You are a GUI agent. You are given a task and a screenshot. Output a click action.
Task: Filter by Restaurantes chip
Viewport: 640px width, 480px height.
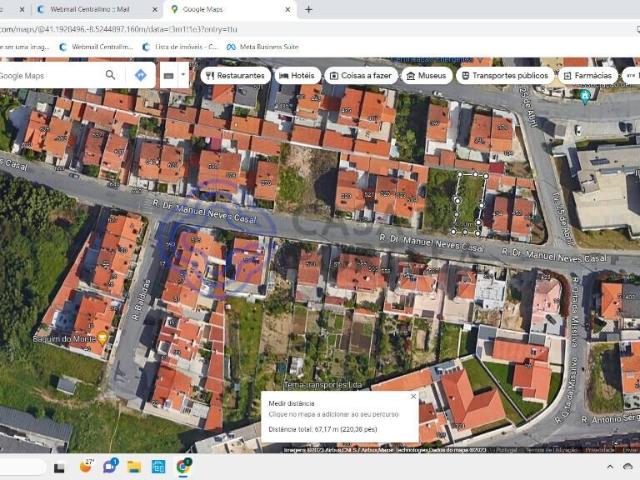click(x=236, y=76)
